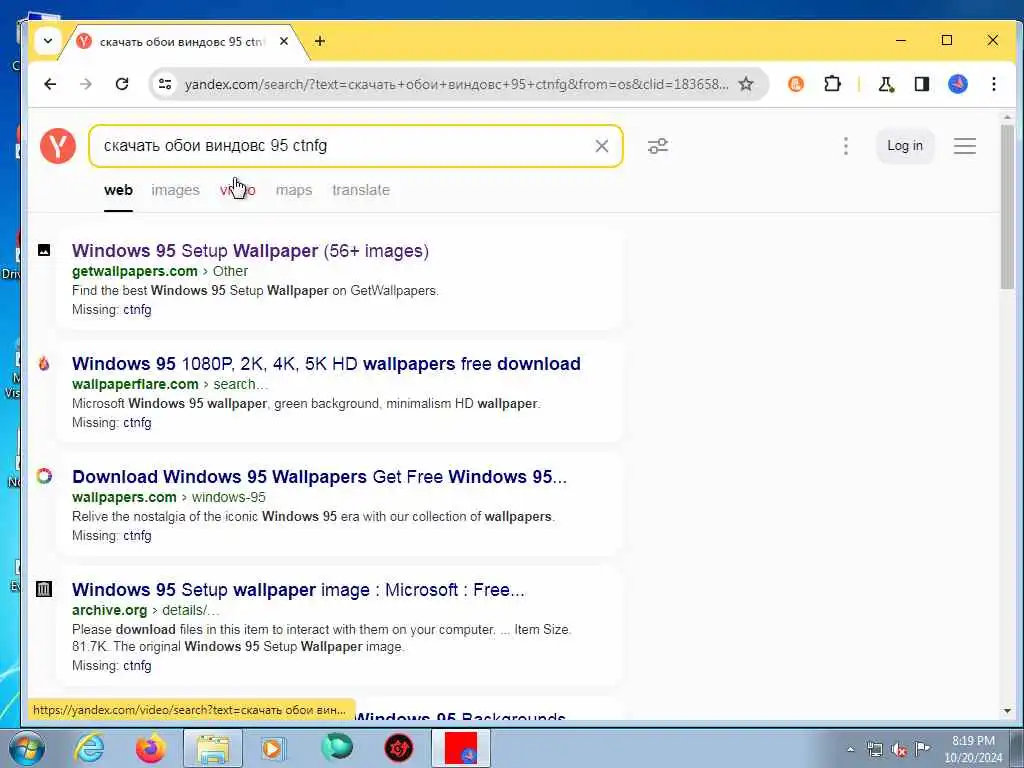Launch Firefox from the taskbar
This screenshot has width=1024, height=768.
(150, 748)
